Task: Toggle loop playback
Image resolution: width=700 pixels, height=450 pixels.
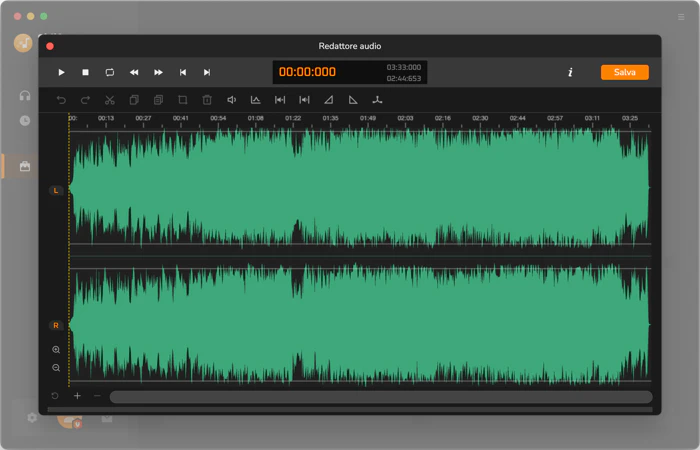Action: click(109, 72)
